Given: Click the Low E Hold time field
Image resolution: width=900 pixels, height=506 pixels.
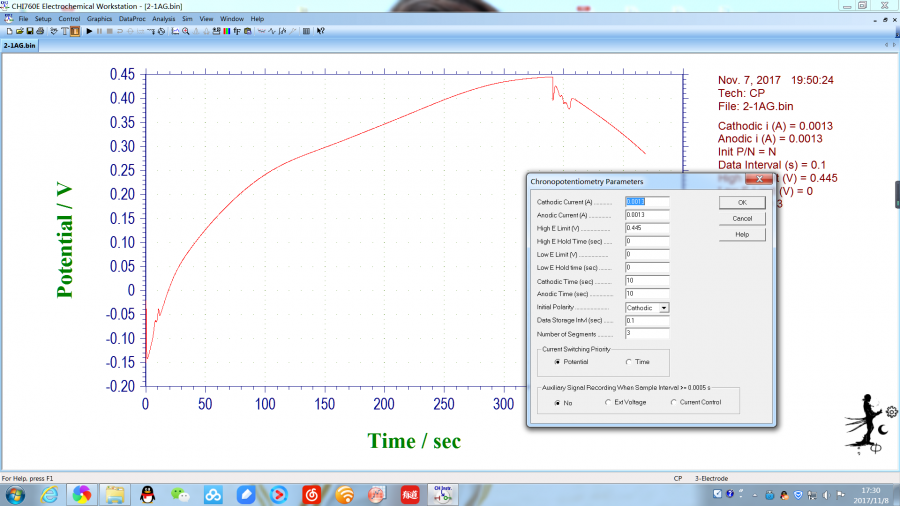Looking at the screenshot, I should [x=647, y=267].
